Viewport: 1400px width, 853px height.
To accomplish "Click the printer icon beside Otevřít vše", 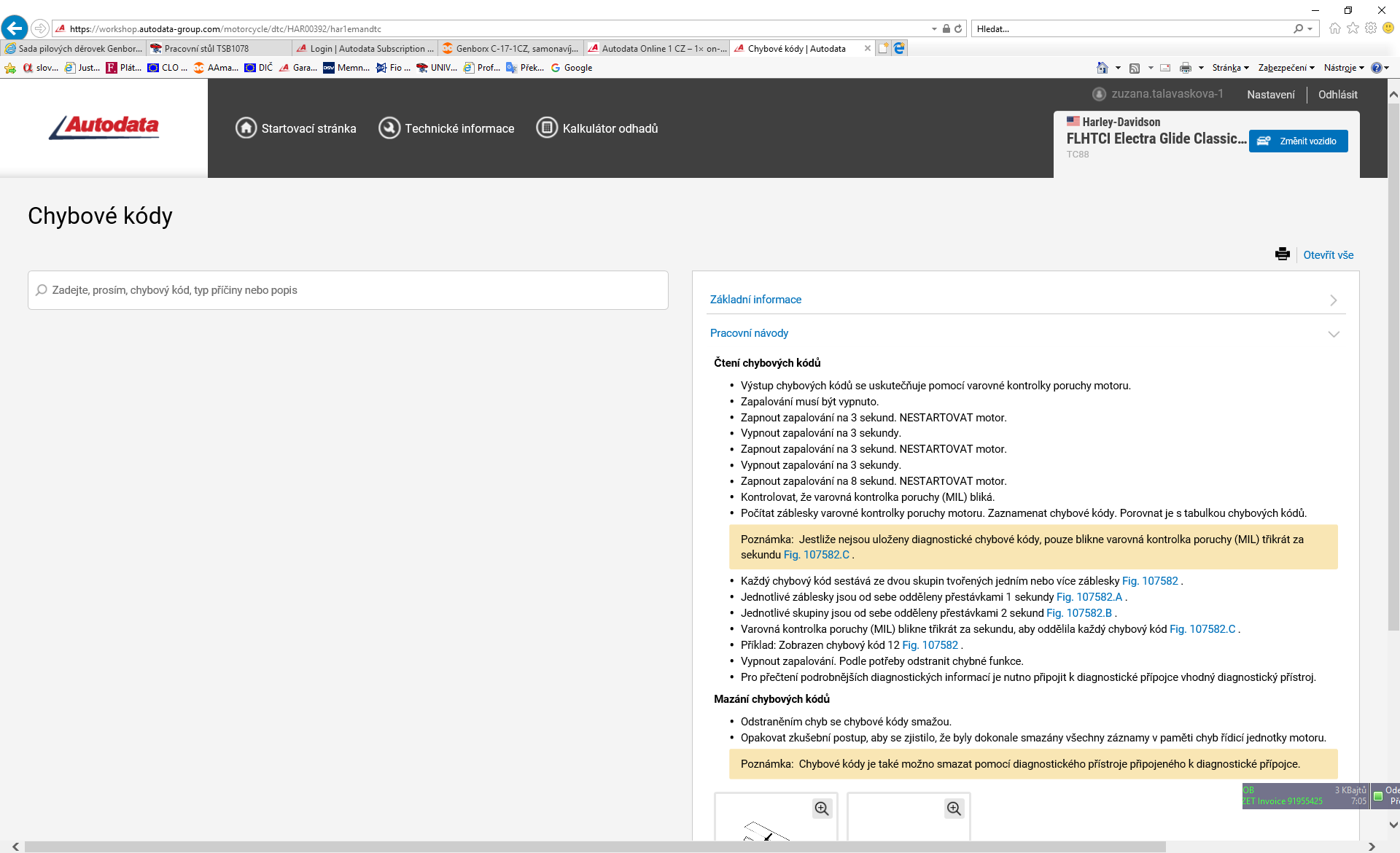I will coord(1282,254).
